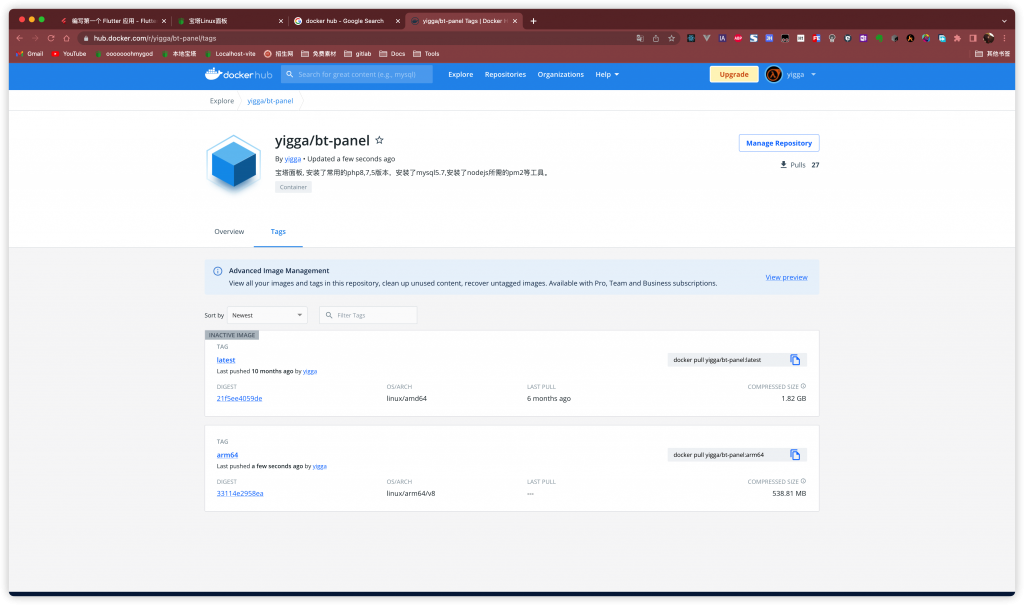Switch to the Overview tab
This screenshot has height=605, width=1024.
tap(229, 231)
